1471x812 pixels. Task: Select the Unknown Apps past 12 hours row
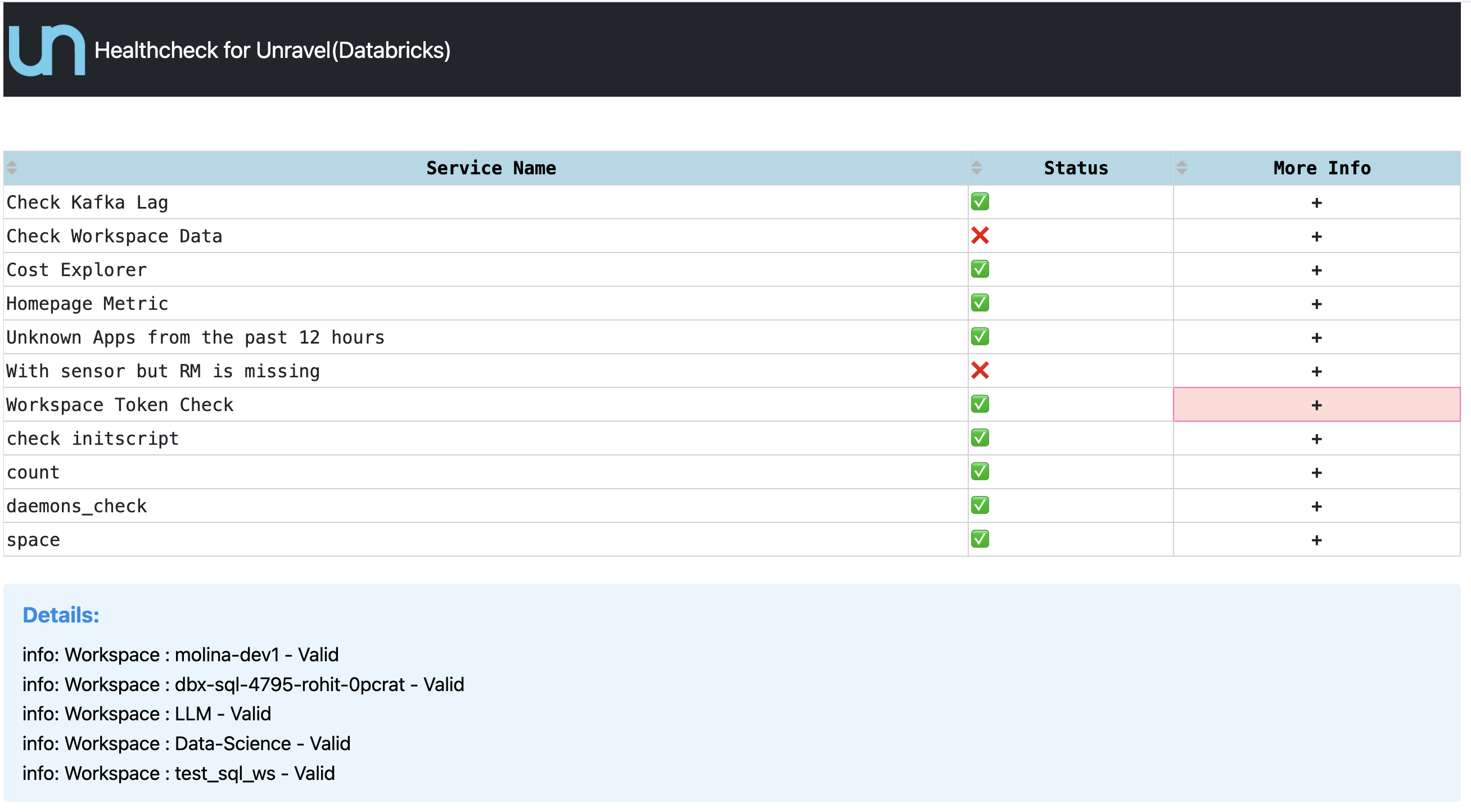[x=195, y=337]
